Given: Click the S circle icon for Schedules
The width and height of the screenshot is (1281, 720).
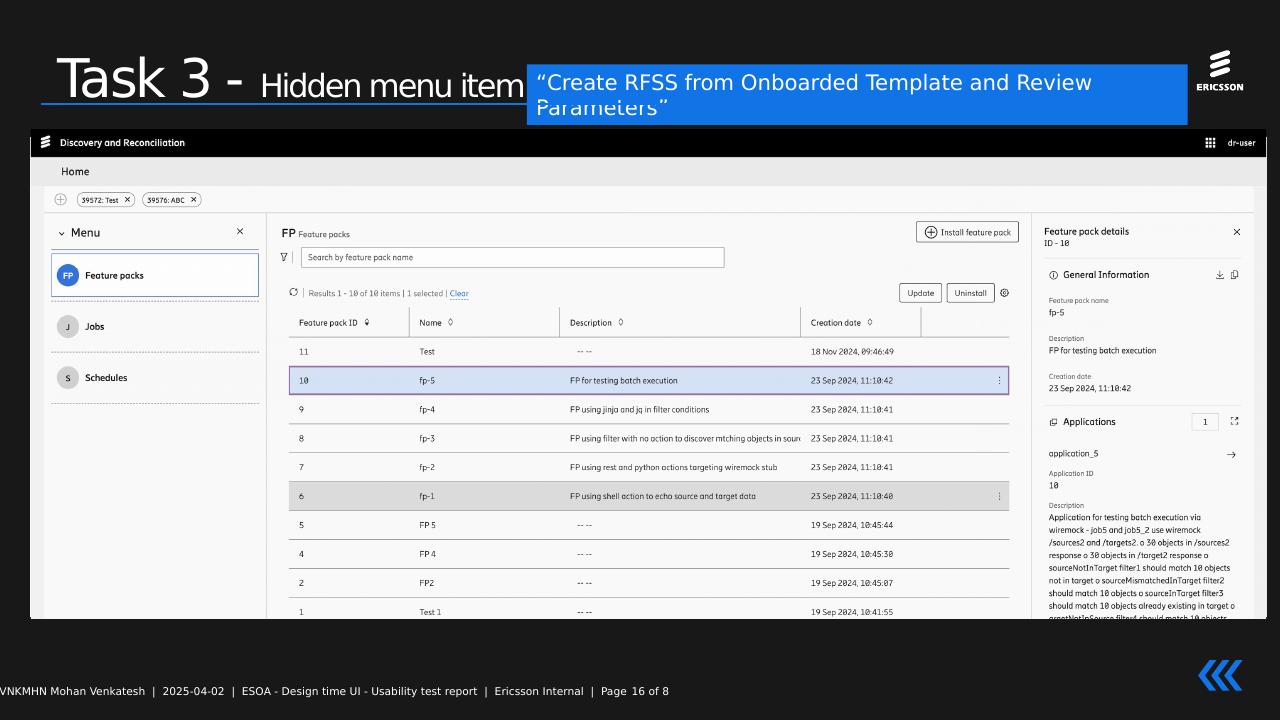Looking at the screenshot, I should pos(68,378).
